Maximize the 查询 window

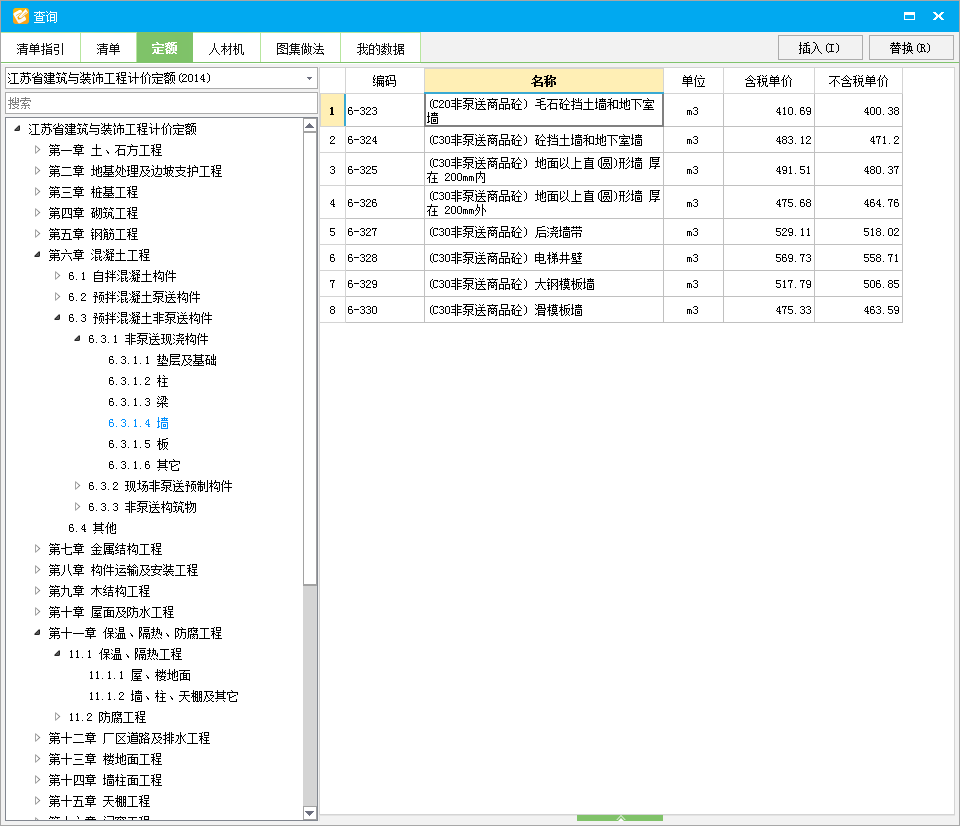pos(909,17)
